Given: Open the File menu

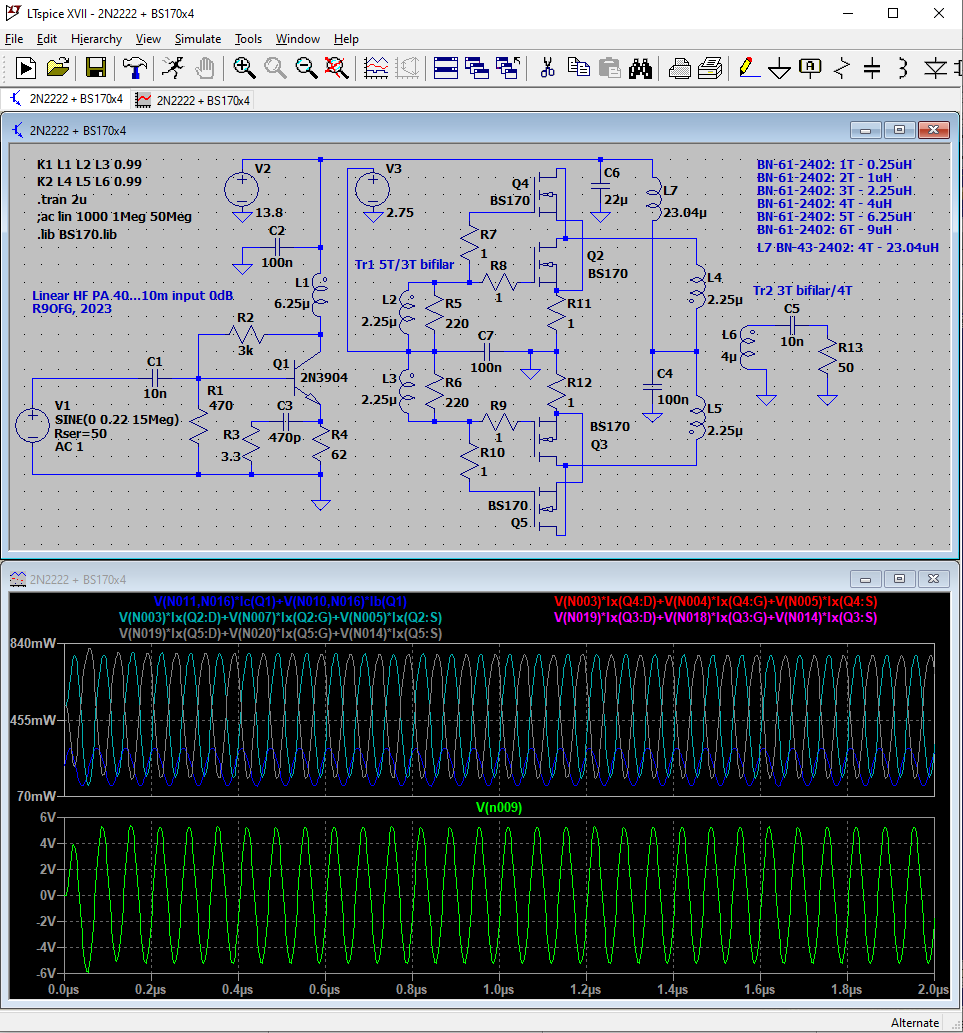Looking at the screenshot, I should [x=14, y=39].
